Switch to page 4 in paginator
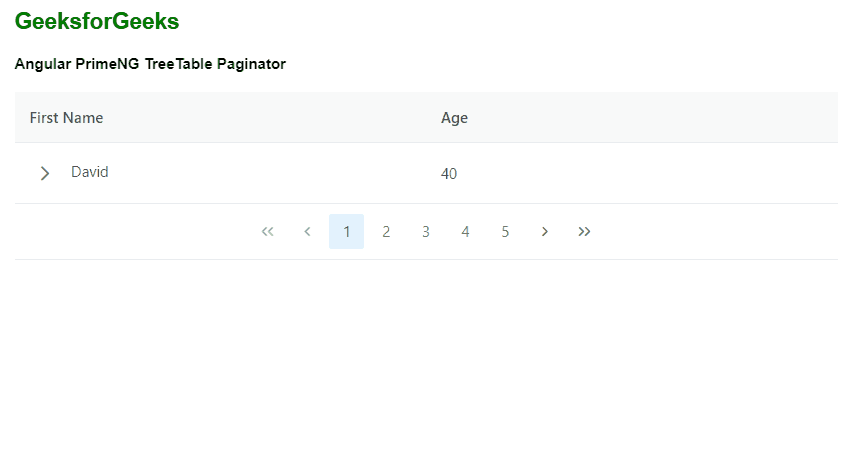Image resolution: width=845 pixels, height=458 pixels. (465, 232)
